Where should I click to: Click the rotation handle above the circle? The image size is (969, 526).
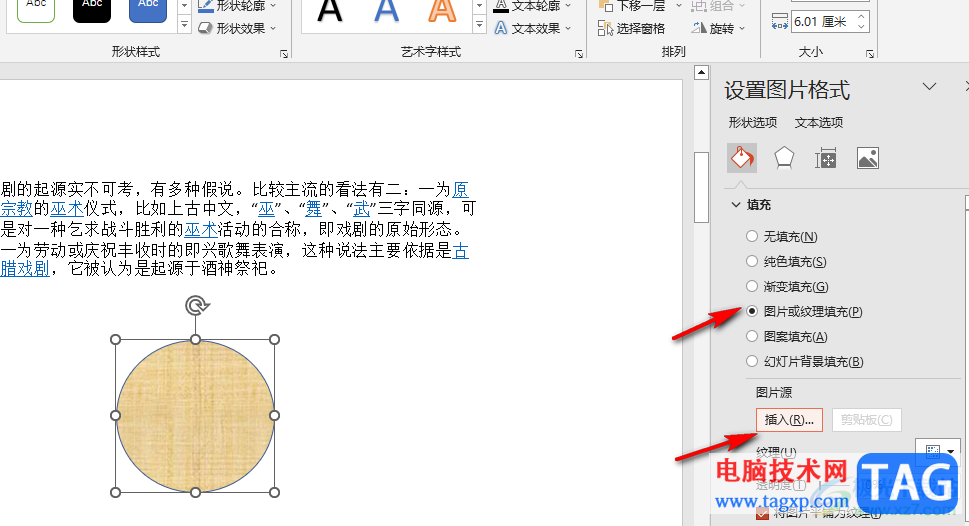197,305
